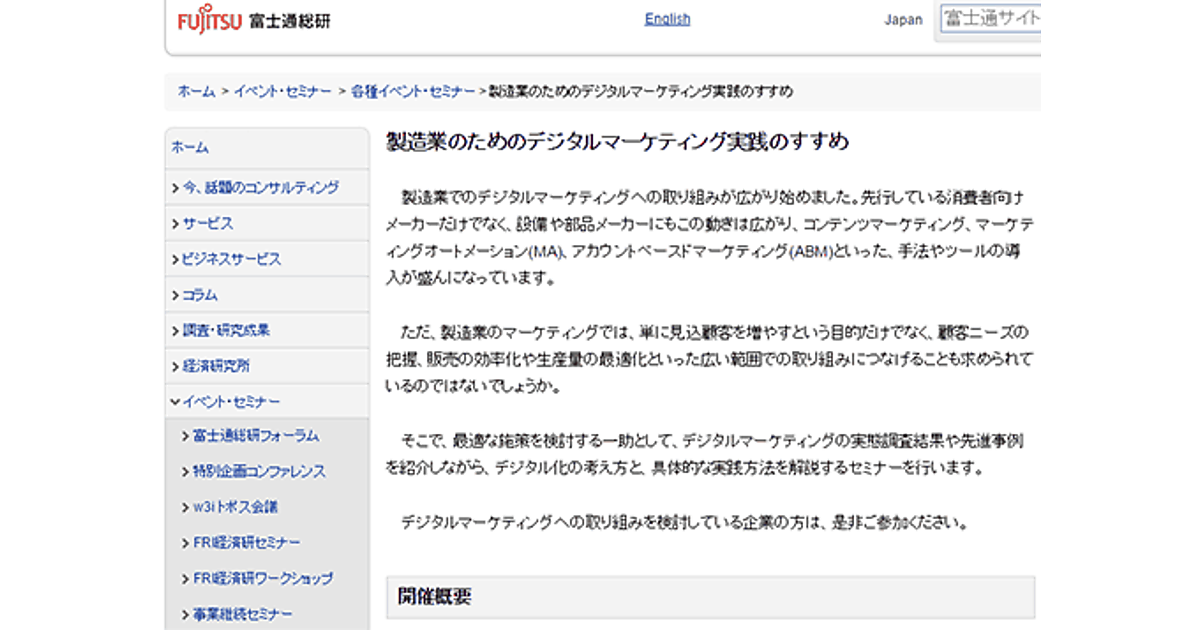Image resolution: width=1200 pixels, height=630 pixels.
Task: Go to イベント・セミナー in the breadcrumb
Action: 283,91
